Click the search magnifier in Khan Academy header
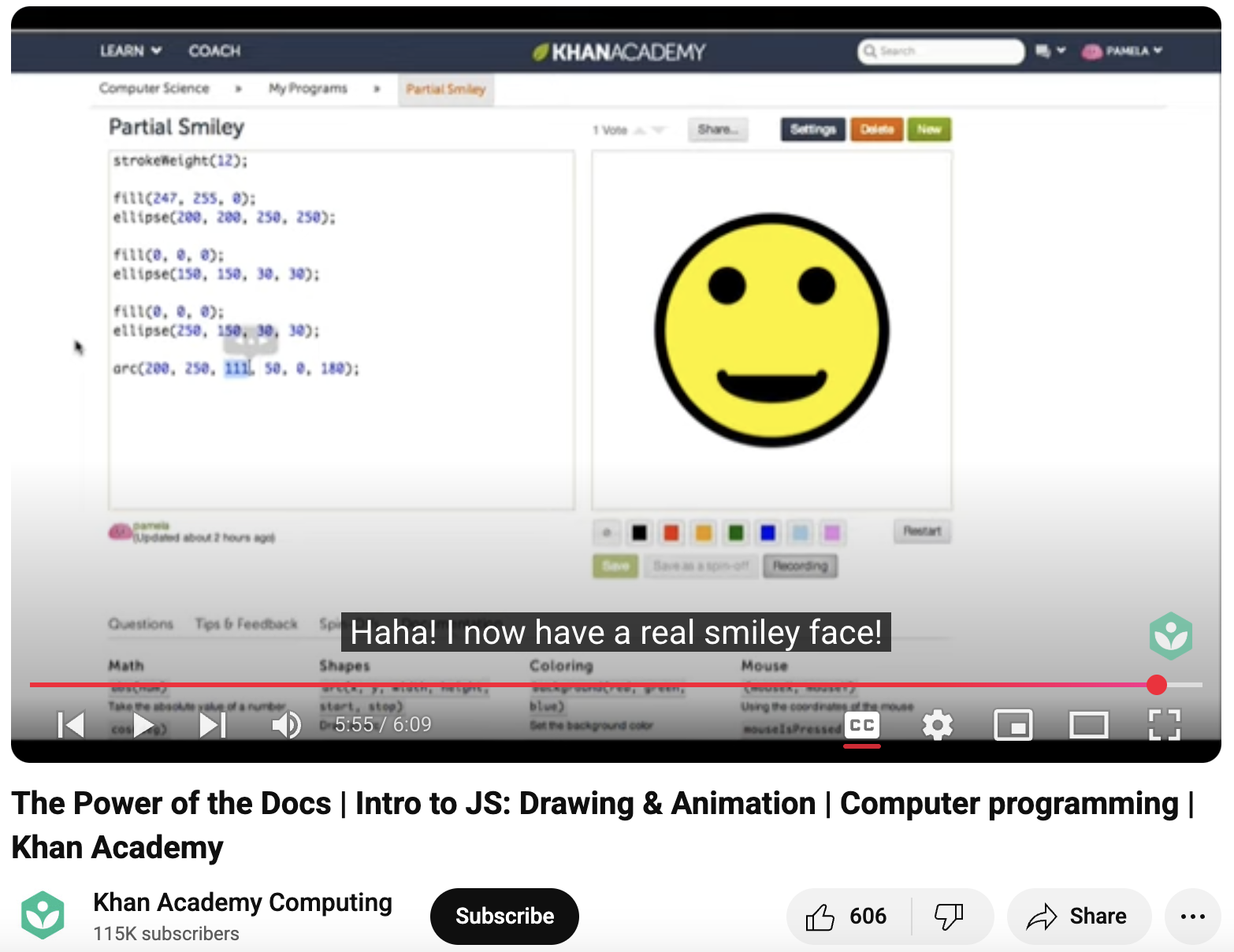 click(870, 51)
